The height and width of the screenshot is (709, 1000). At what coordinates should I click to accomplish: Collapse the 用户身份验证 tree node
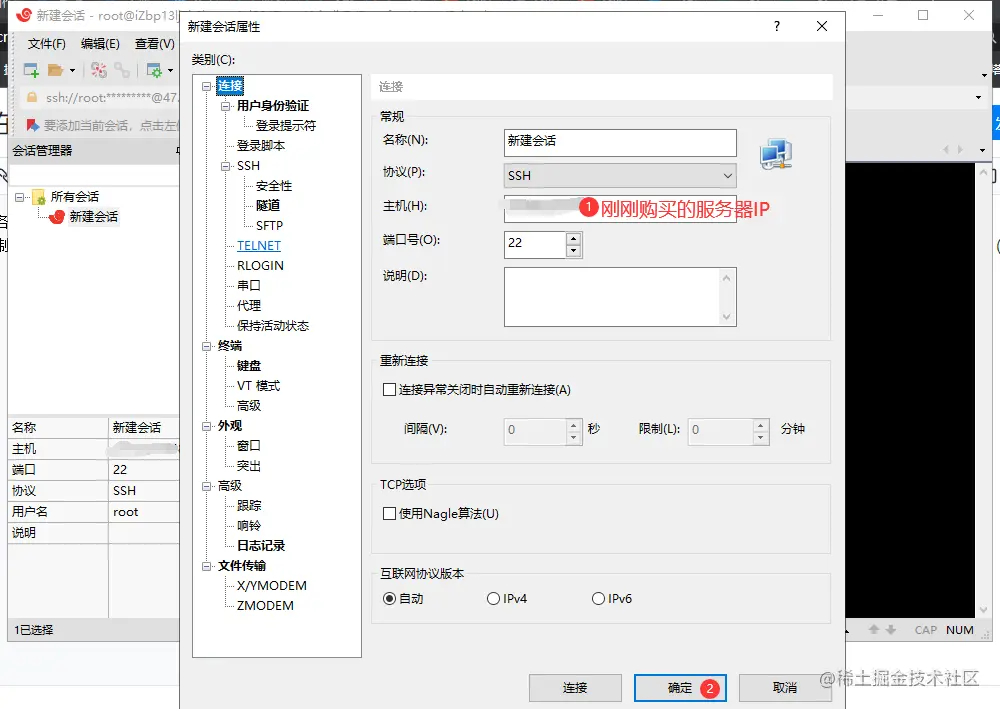point(225,106)
